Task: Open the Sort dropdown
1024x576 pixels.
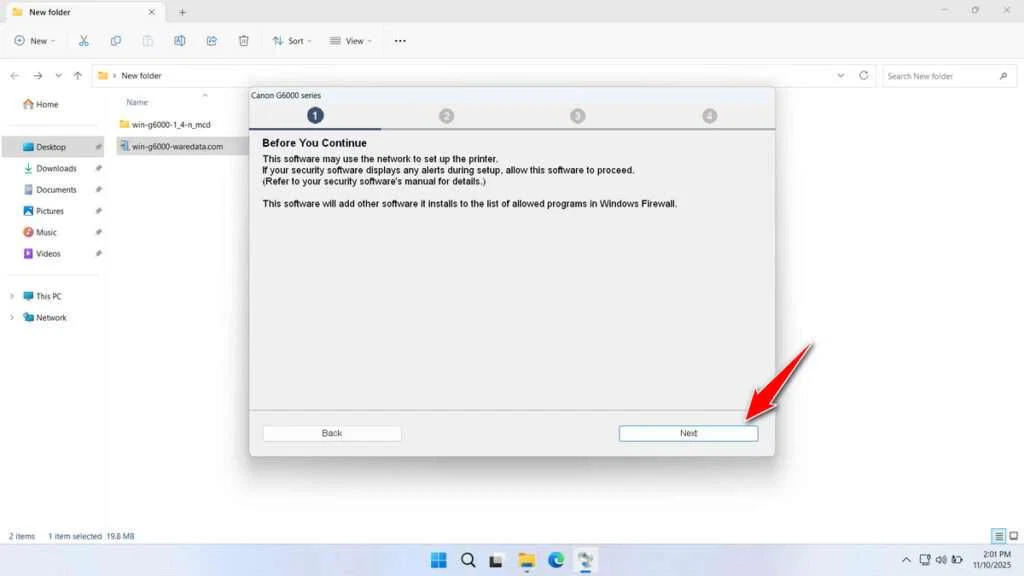Action: (292, 40)
